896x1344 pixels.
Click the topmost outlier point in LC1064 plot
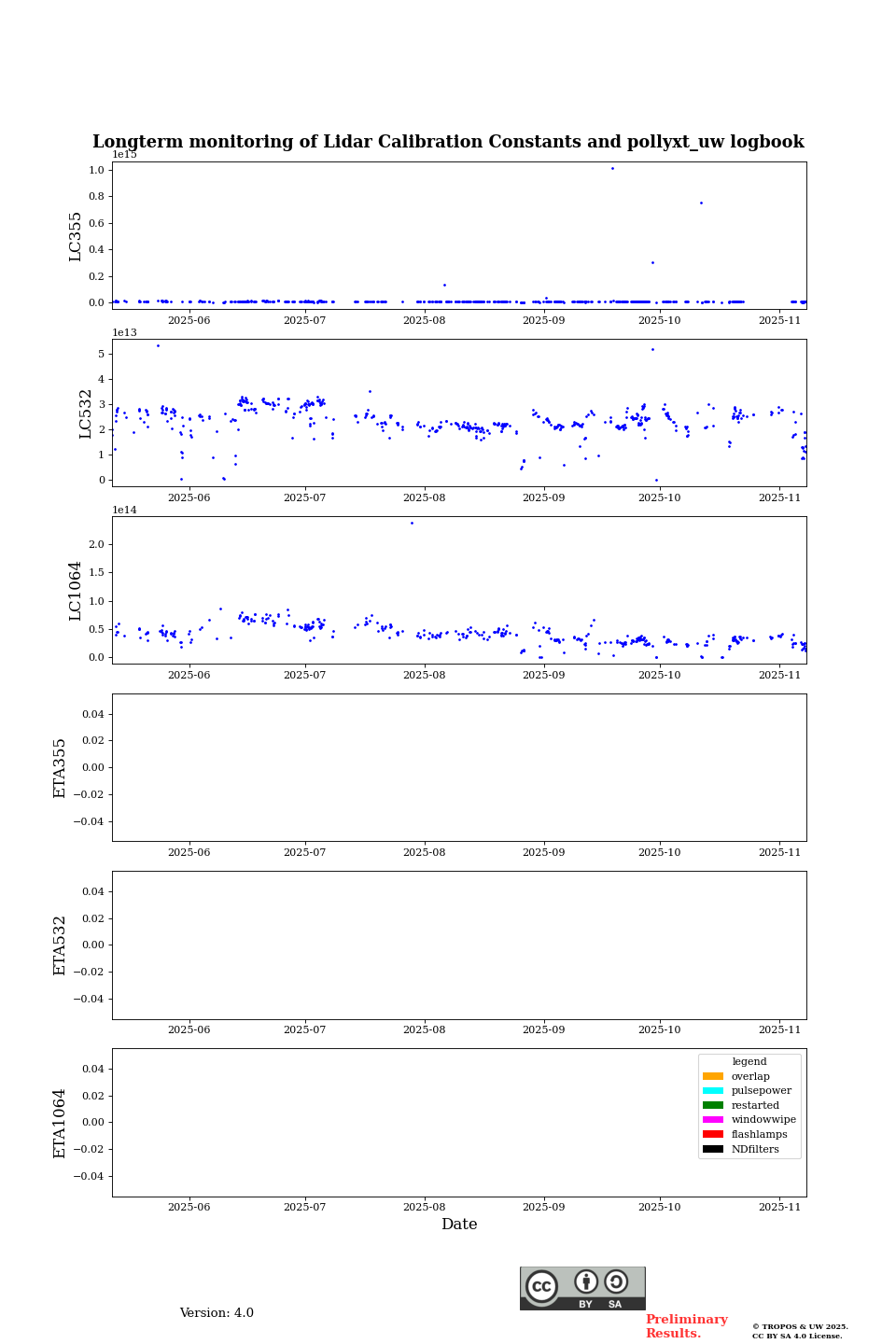412,523
